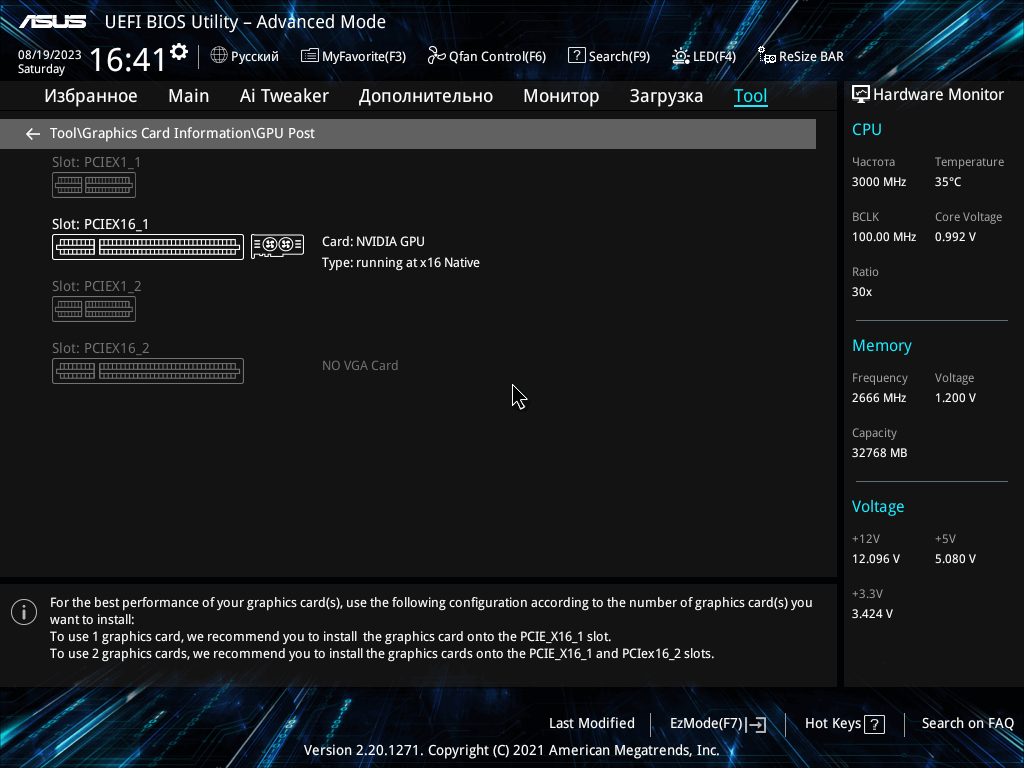Go to the Загрузка tab
Image resolution: width=1024 pixels, height=768 pixels.
[x=666, y=96]
